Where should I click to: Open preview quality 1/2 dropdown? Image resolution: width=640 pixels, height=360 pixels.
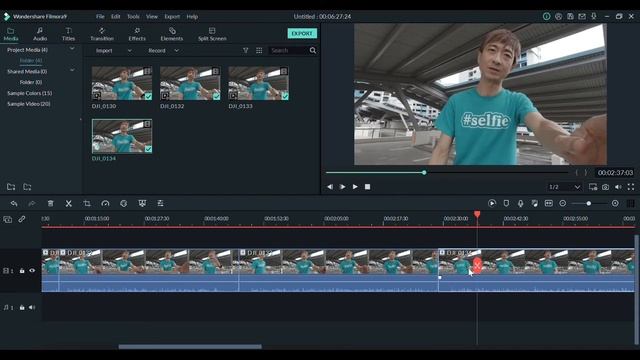tap(564, 187)
